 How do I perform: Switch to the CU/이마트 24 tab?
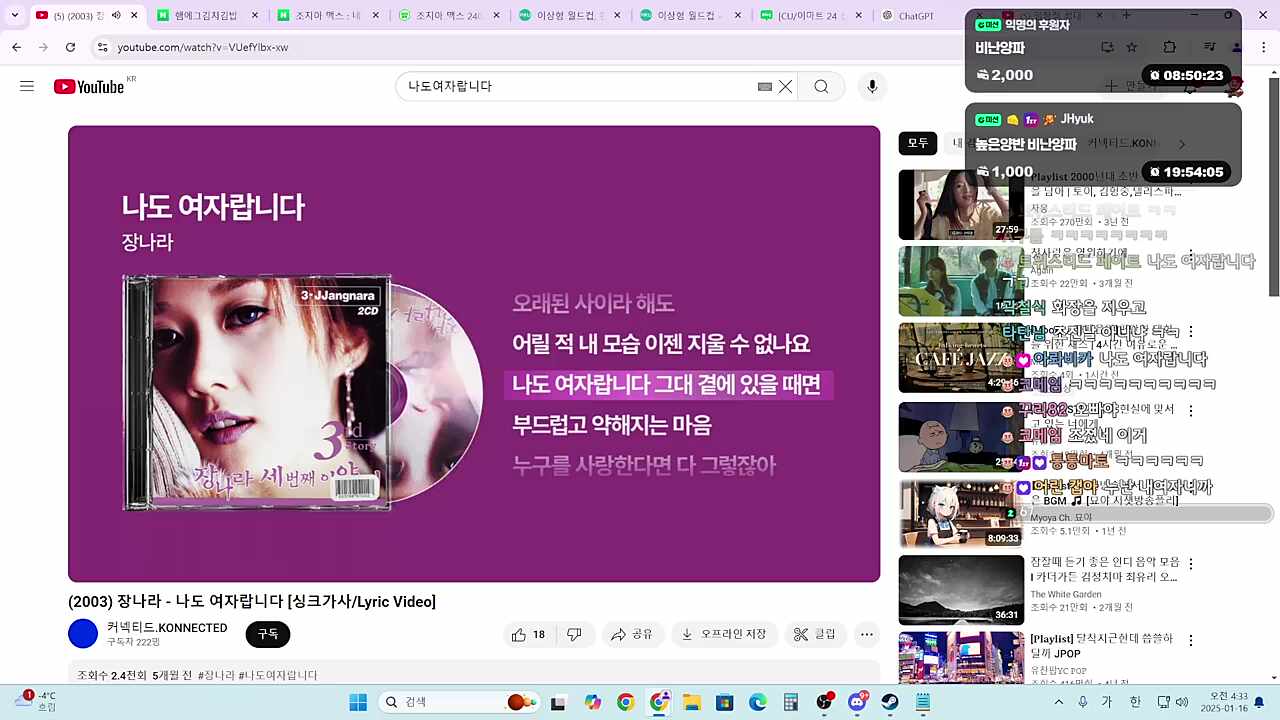[811, 16]
